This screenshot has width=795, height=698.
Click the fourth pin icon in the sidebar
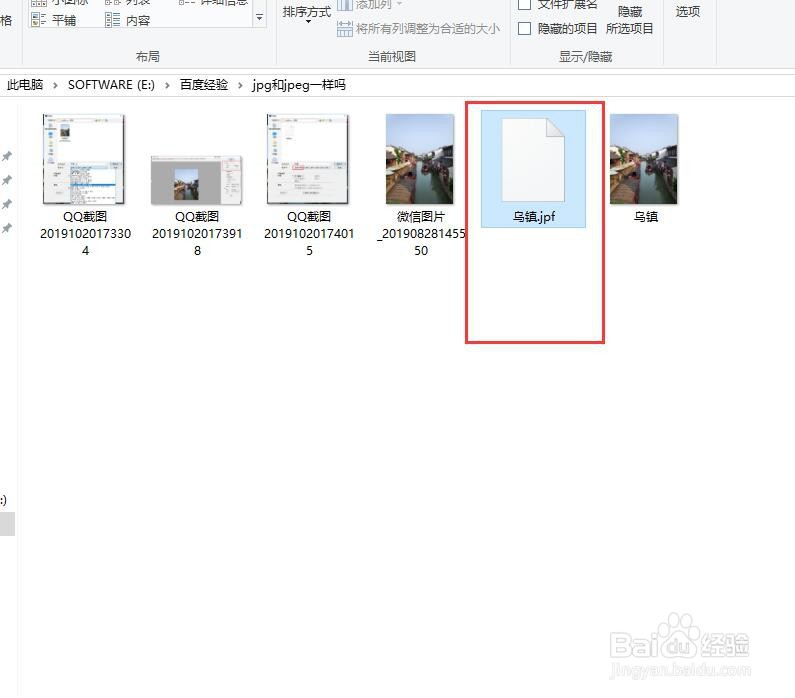(7, 229)
